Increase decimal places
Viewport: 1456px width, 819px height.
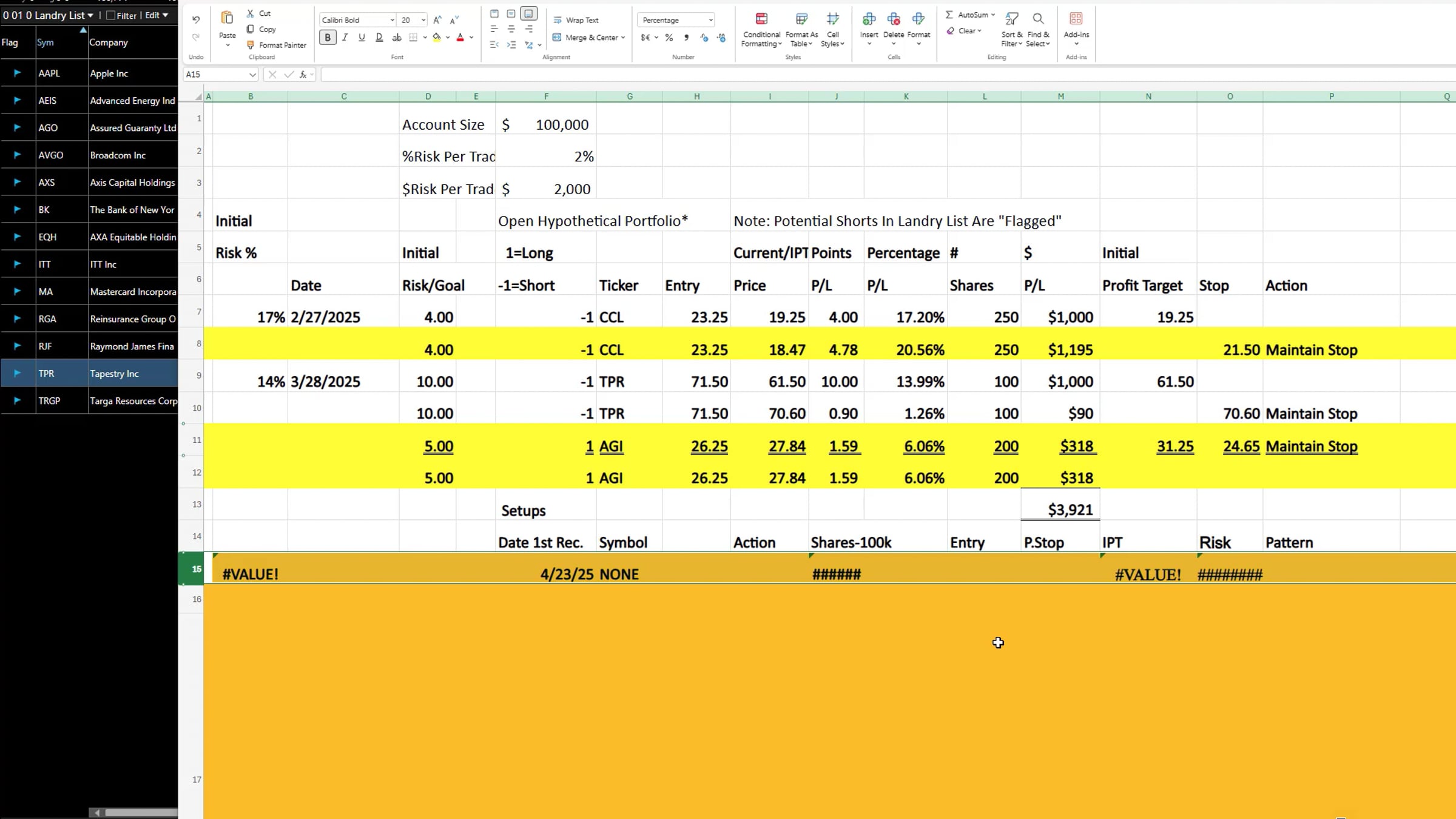704,38
